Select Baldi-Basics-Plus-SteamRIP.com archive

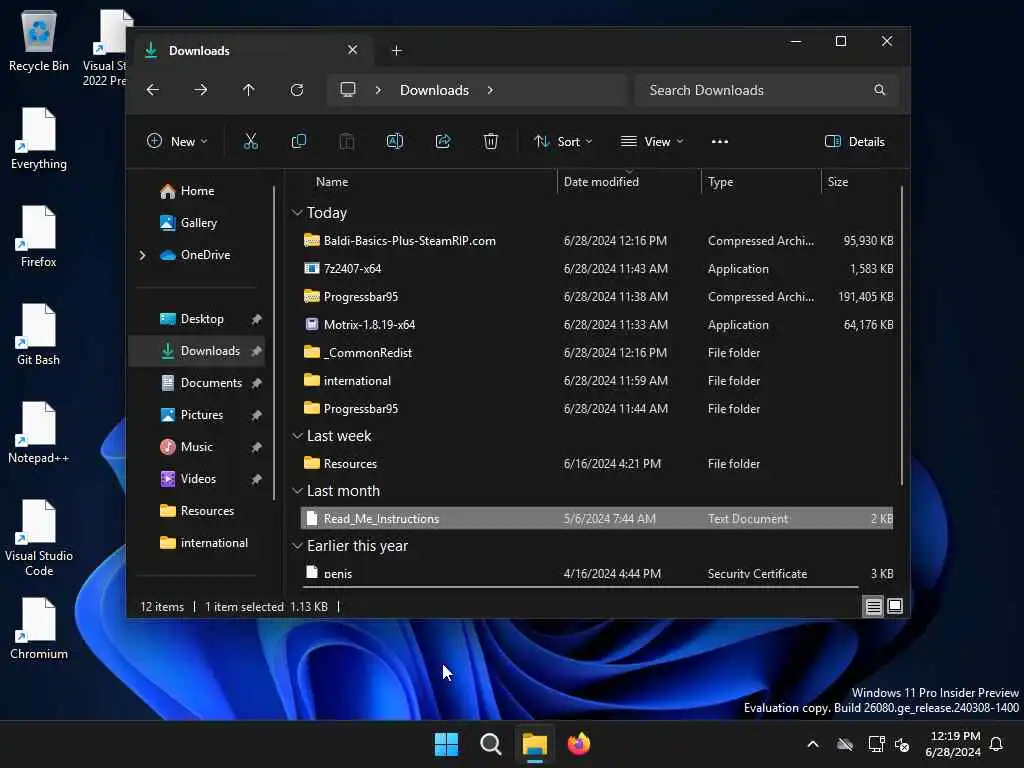(597, 241)
